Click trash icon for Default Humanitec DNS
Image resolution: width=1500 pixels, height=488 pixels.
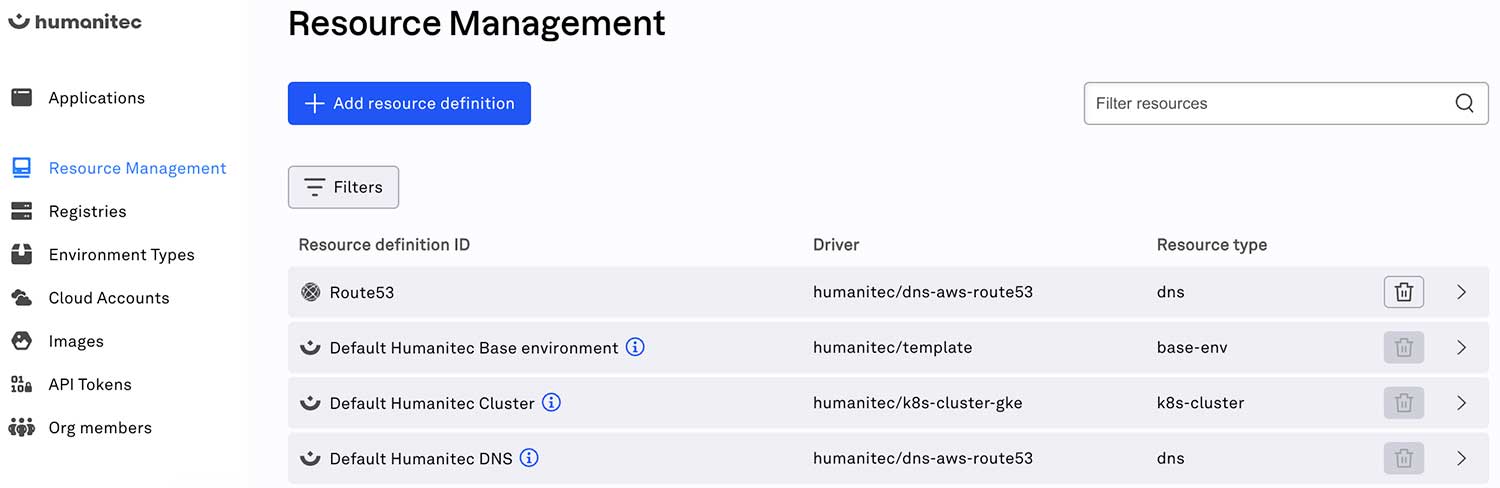(1404, 458)
